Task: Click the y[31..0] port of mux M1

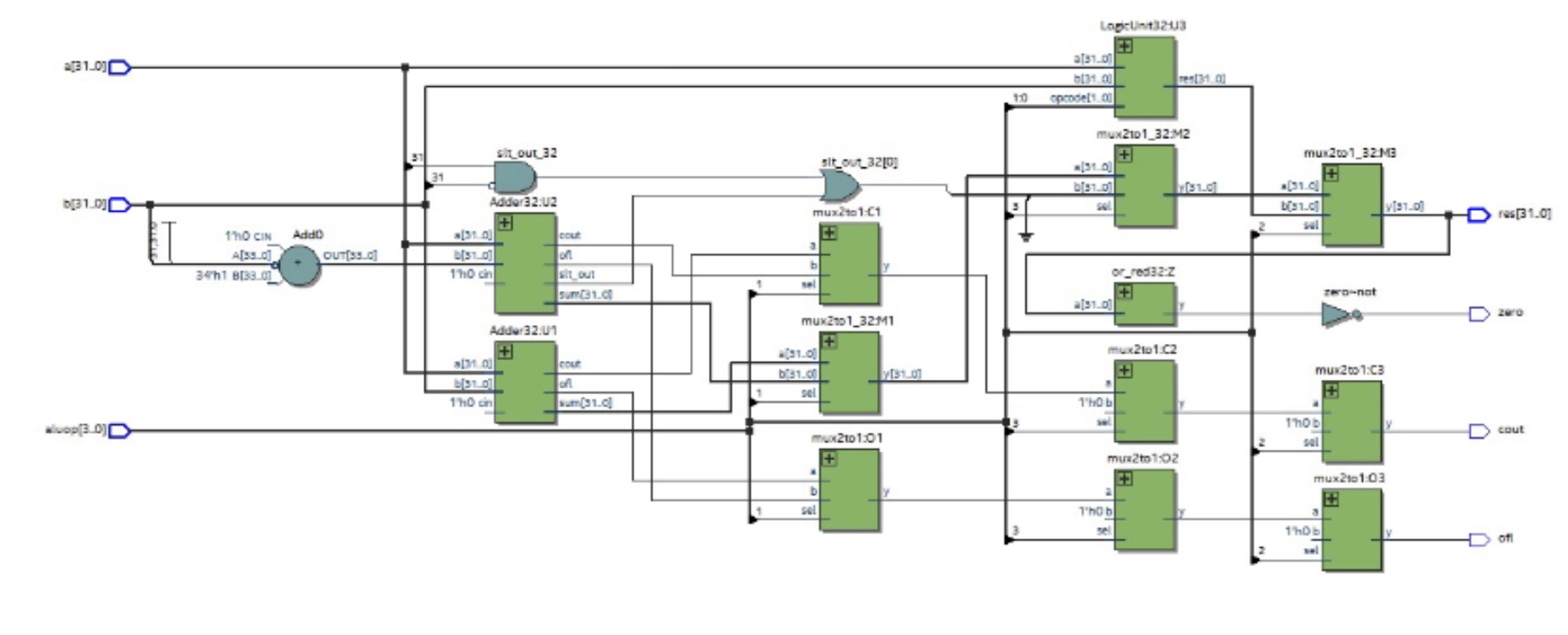Action: (901, 374)
